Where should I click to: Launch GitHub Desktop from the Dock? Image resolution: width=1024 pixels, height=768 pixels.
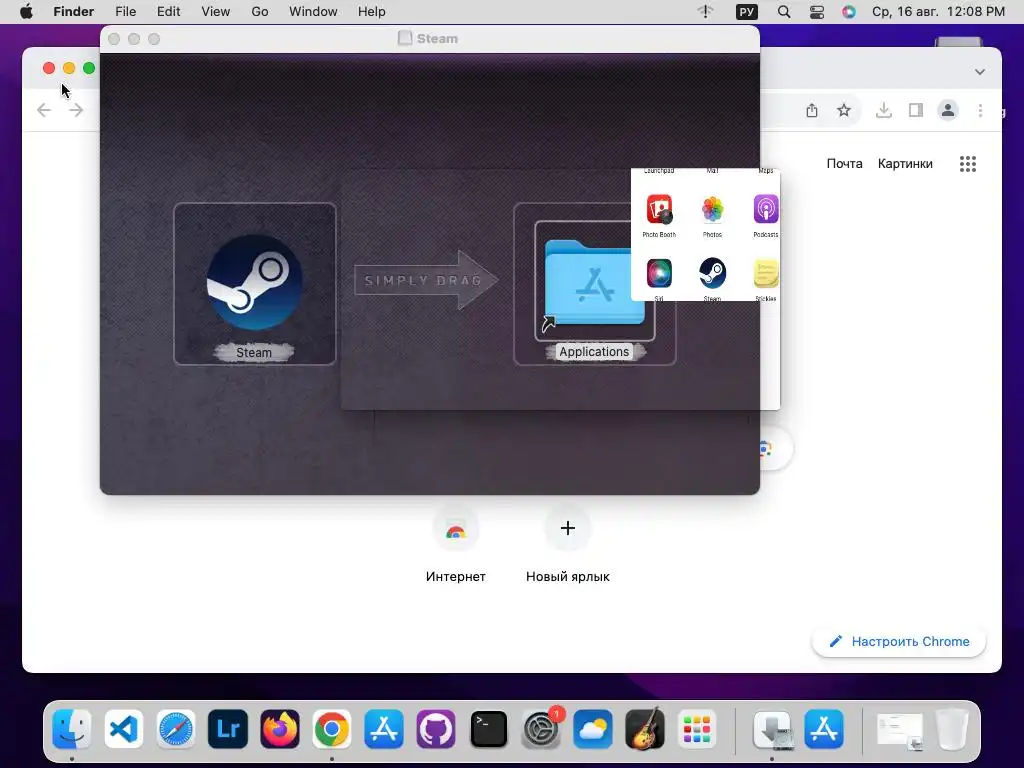[x=436, y=729]
